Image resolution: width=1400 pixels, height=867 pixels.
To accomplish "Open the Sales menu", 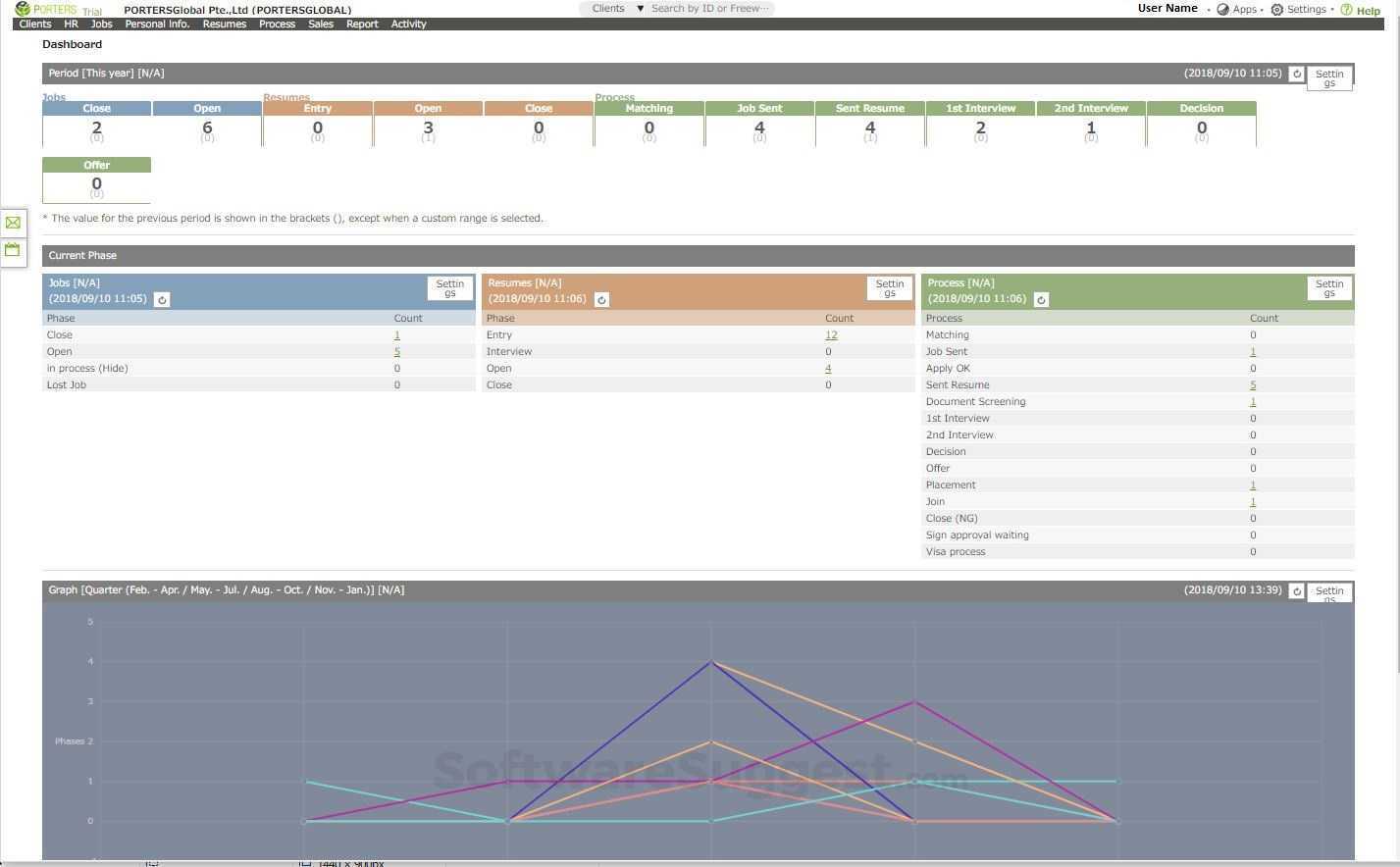I will 320,24.
